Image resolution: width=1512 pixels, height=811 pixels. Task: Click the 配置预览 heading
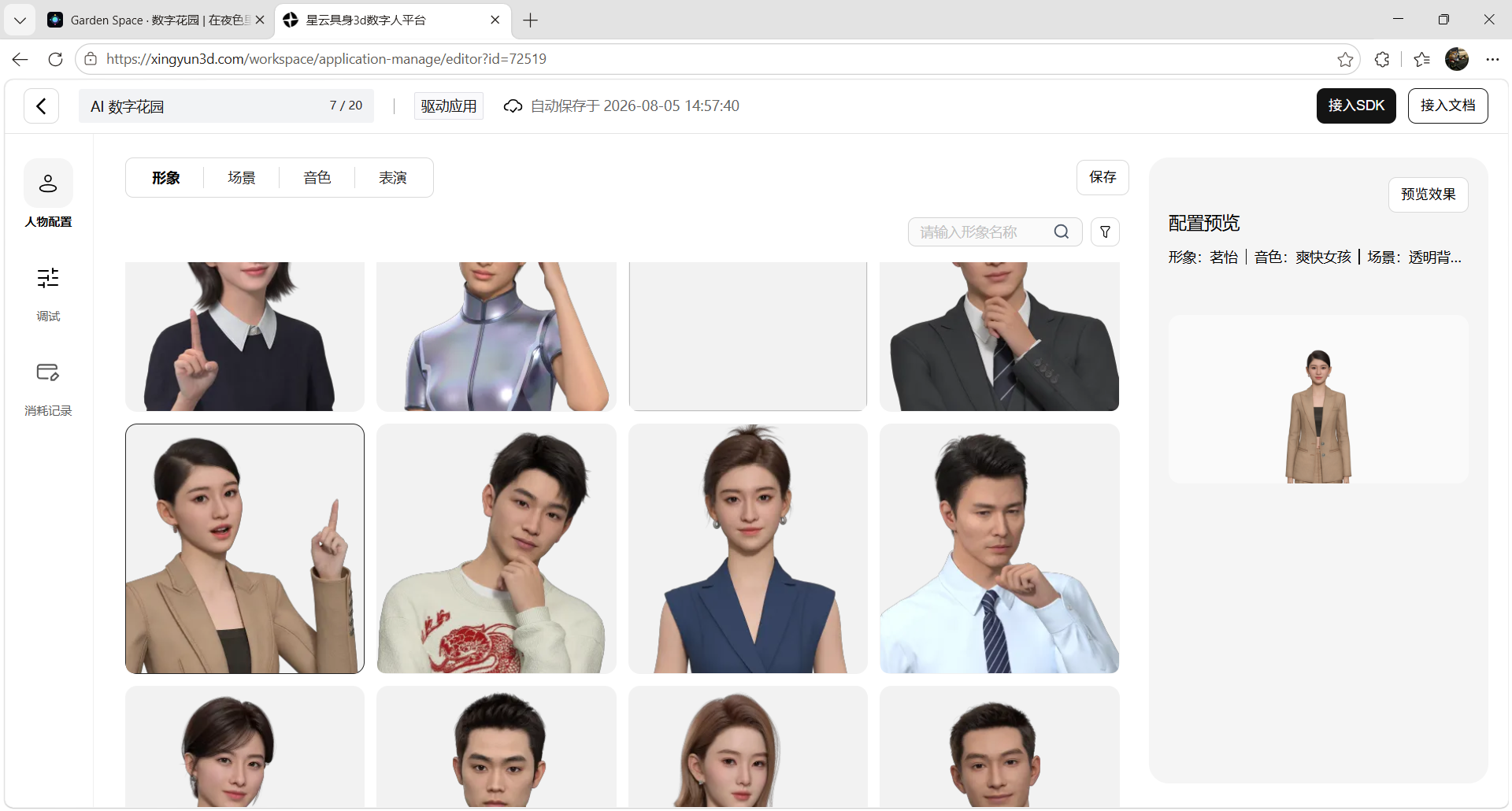(1204, 224)
